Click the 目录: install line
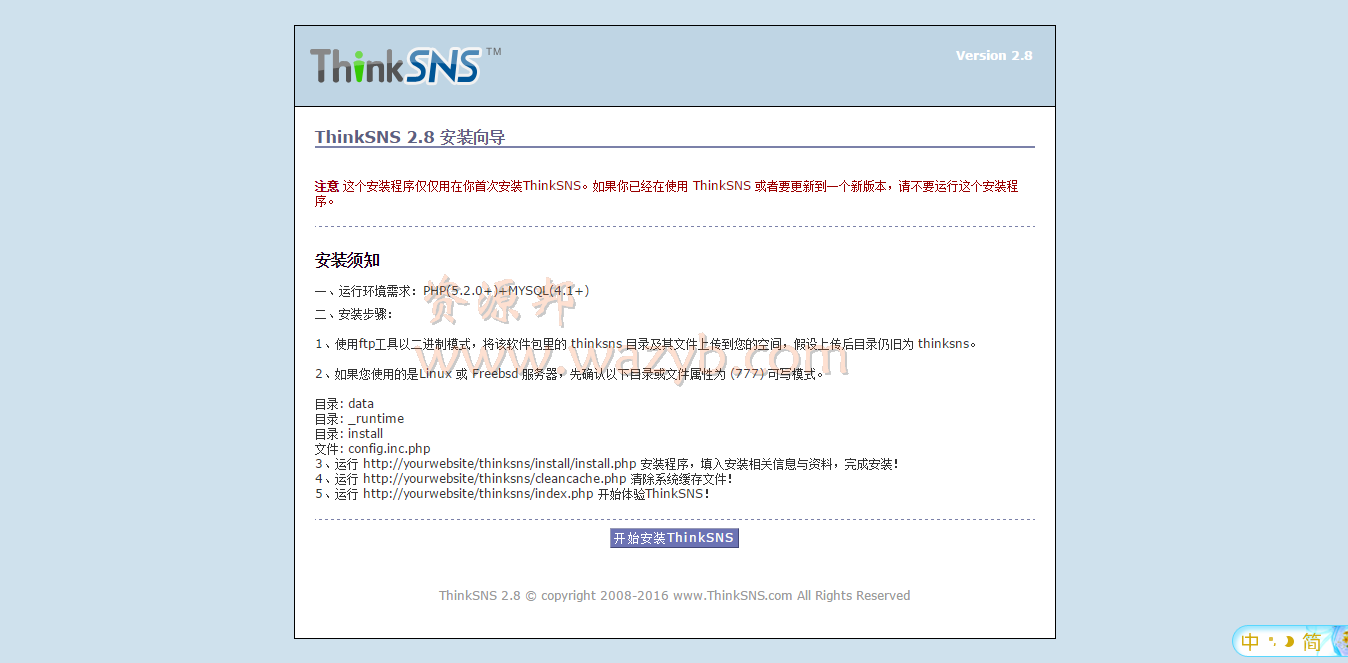The image size is (1348, 663). [x=349, y=434]
